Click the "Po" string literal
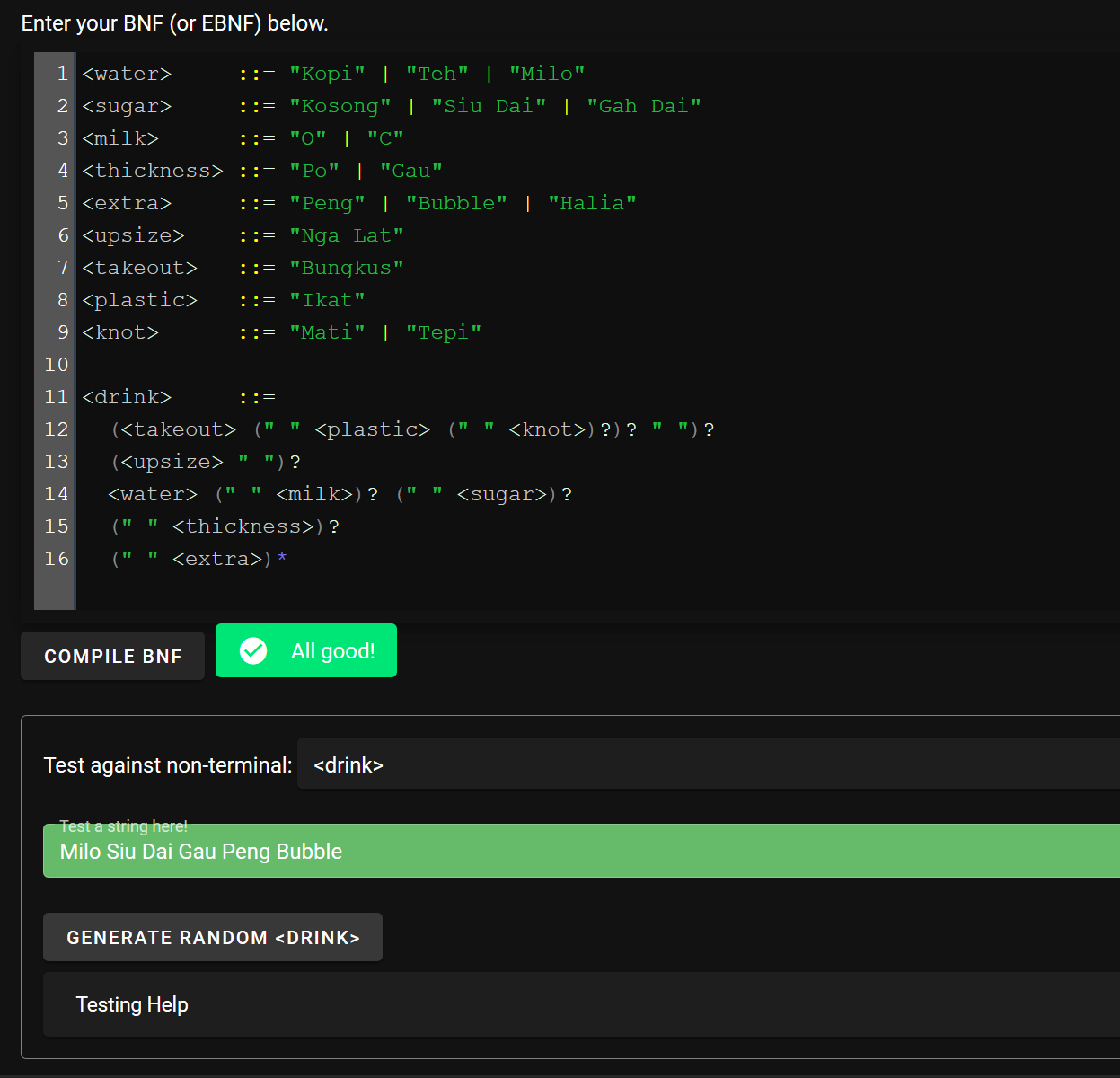 point(314,171)
